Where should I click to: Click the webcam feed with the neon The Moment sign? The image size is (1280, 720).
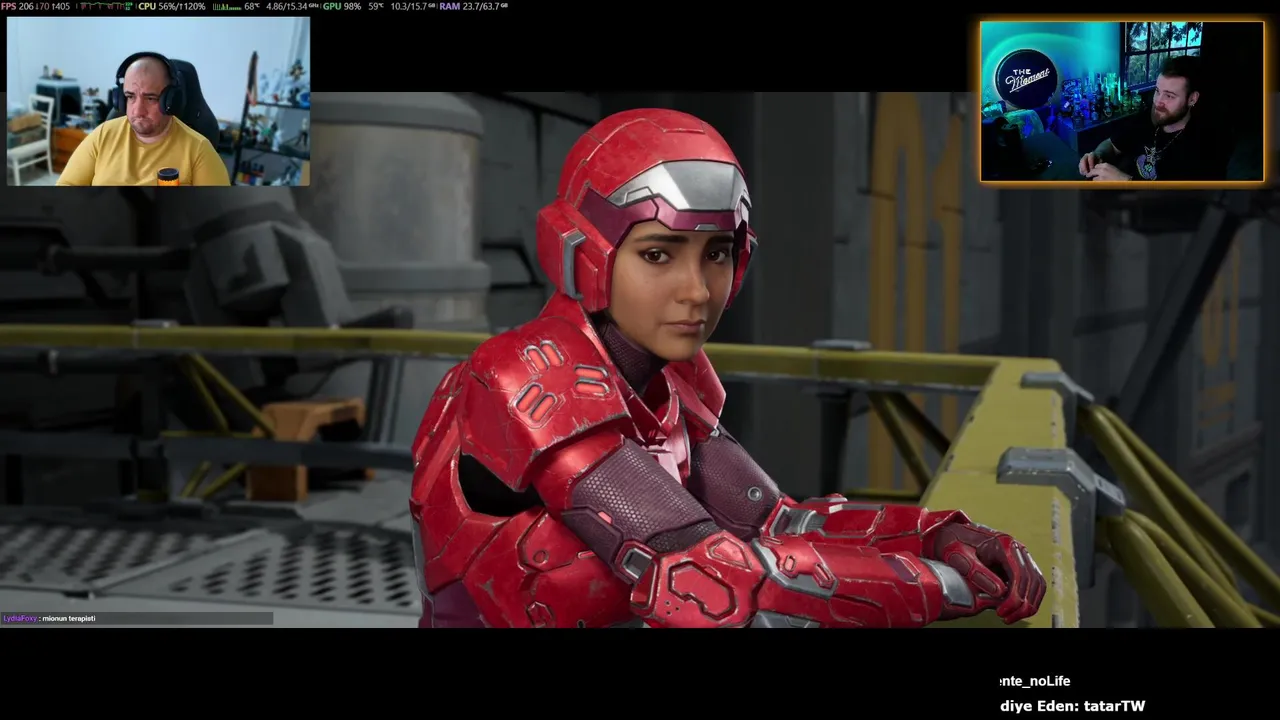(1122, 101)
